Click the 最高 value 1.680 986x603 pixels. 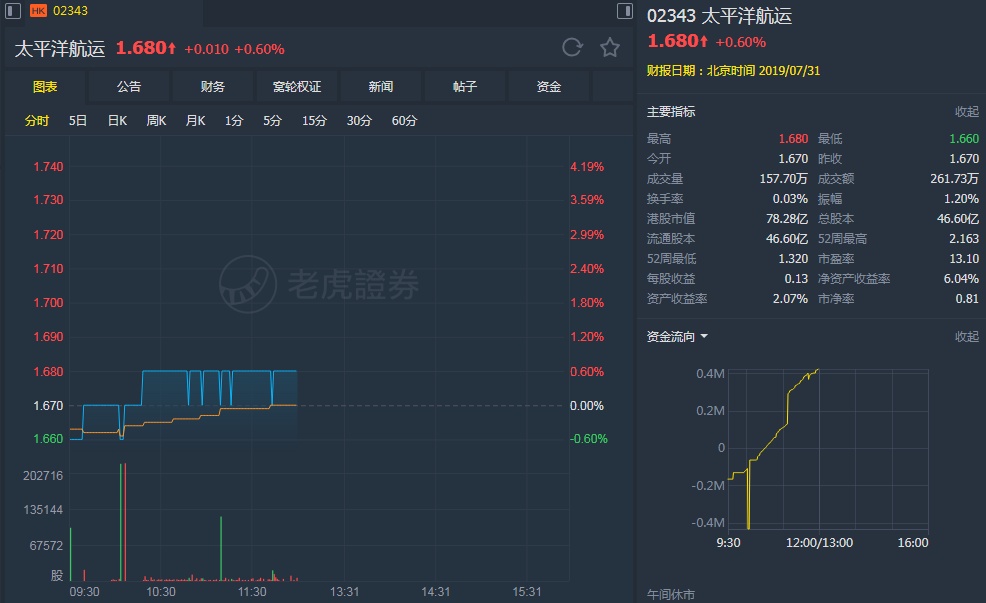tap(793, 138)
